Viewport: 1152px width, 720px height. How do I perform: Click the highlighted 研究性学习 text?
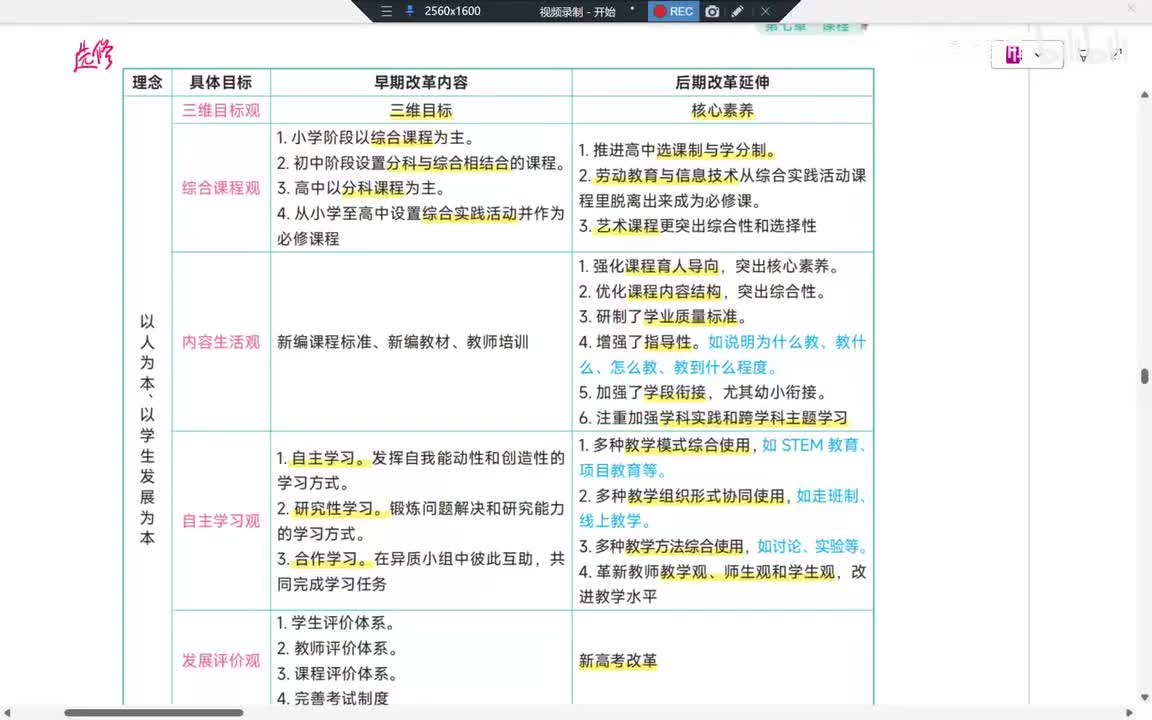pyautogui.click(x=339, y=508)
